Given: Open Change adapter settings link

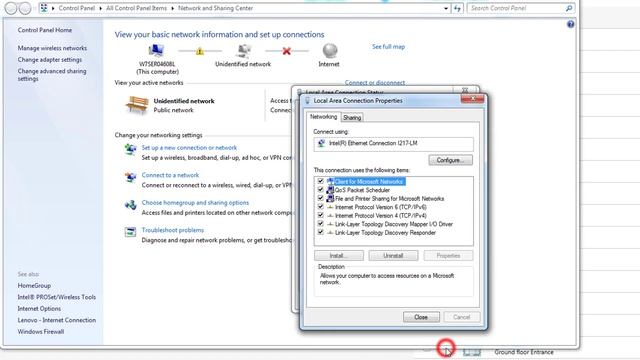Looking at the screenshot, I should (x=50, y=60).
